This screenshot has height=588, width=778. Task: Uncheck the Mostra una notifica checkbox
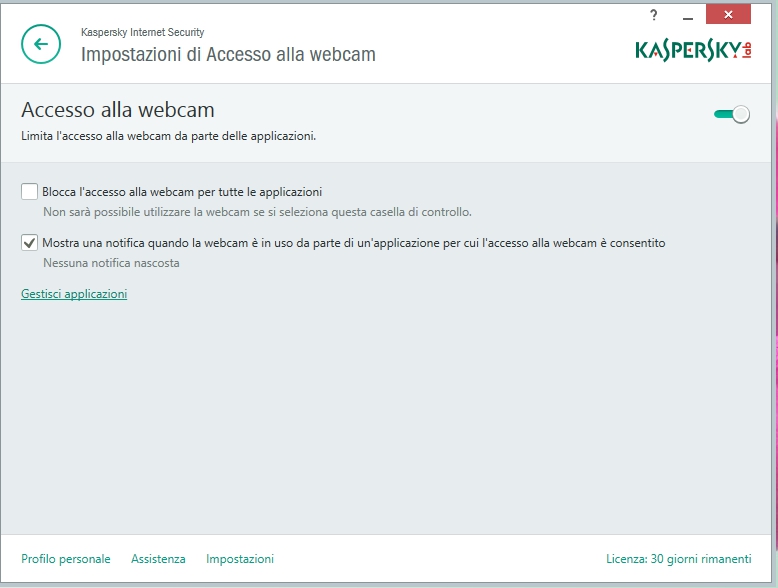(30, 243)
